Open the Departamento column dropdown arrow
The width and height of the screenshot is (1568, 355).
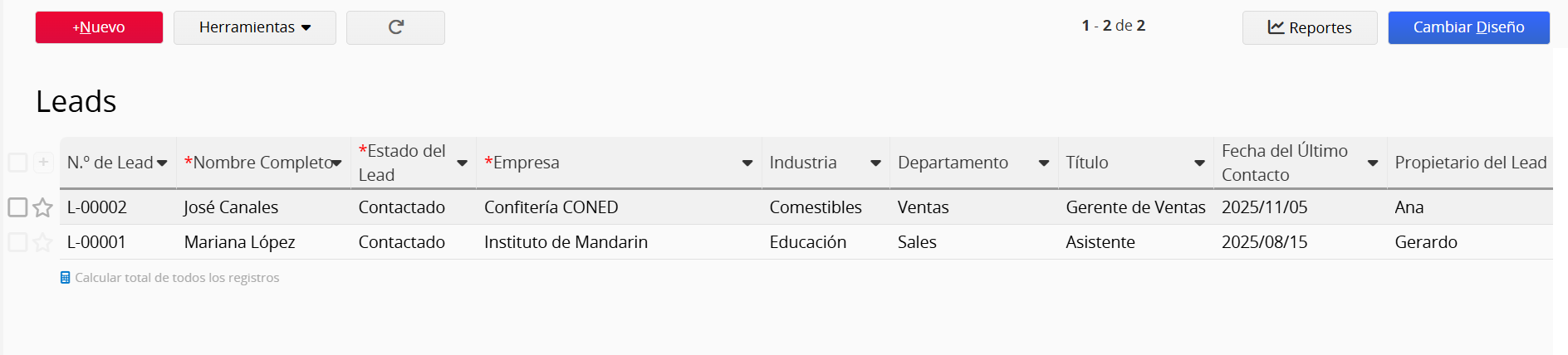[x=1044, y=163]
